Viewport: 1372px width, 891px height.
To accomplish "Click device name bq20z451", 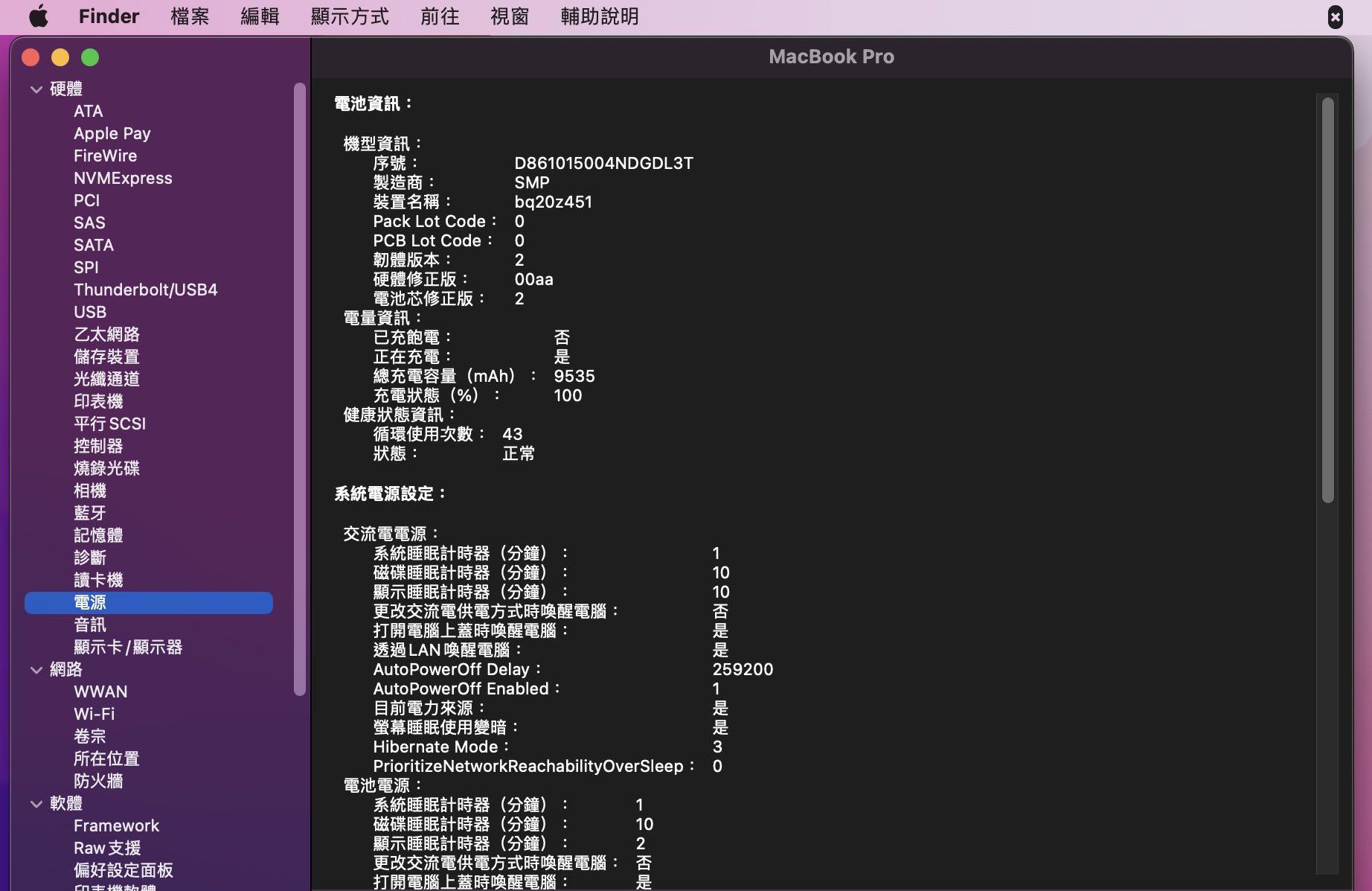I will click(x=553, y=202).
